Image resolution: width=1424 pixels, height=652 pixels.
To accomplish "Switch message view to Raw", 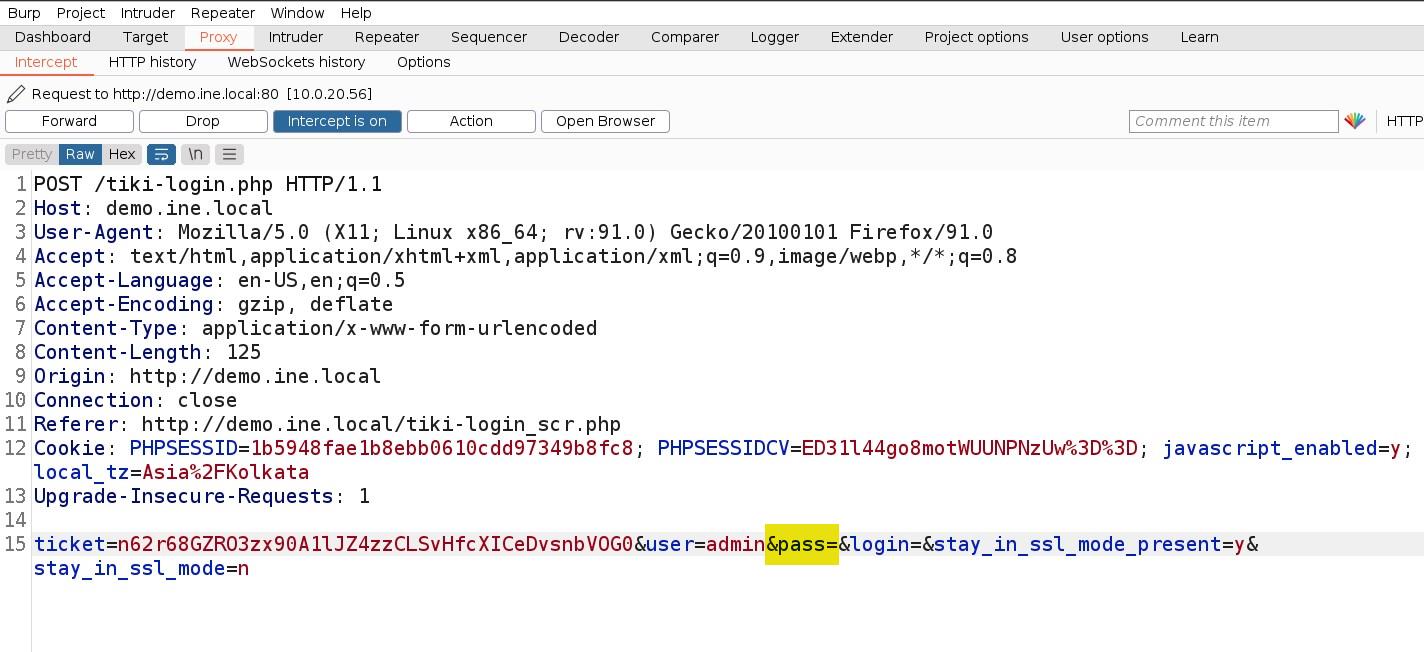I will tap(80, 154).
